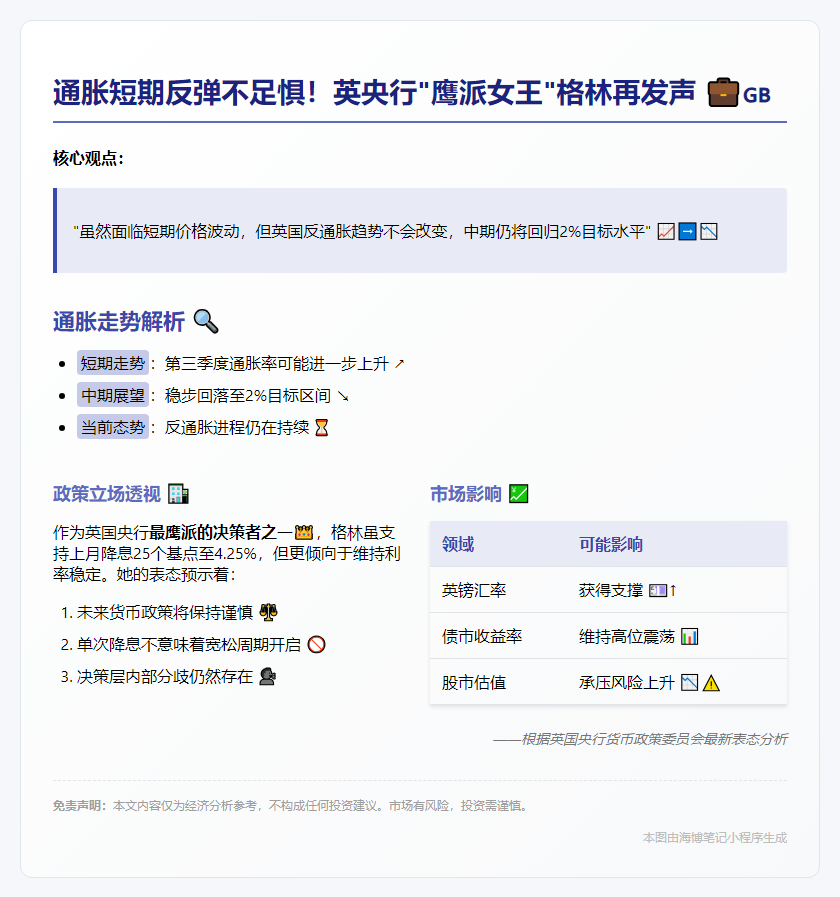Click the 市场影响 section heading

(466, 494)
